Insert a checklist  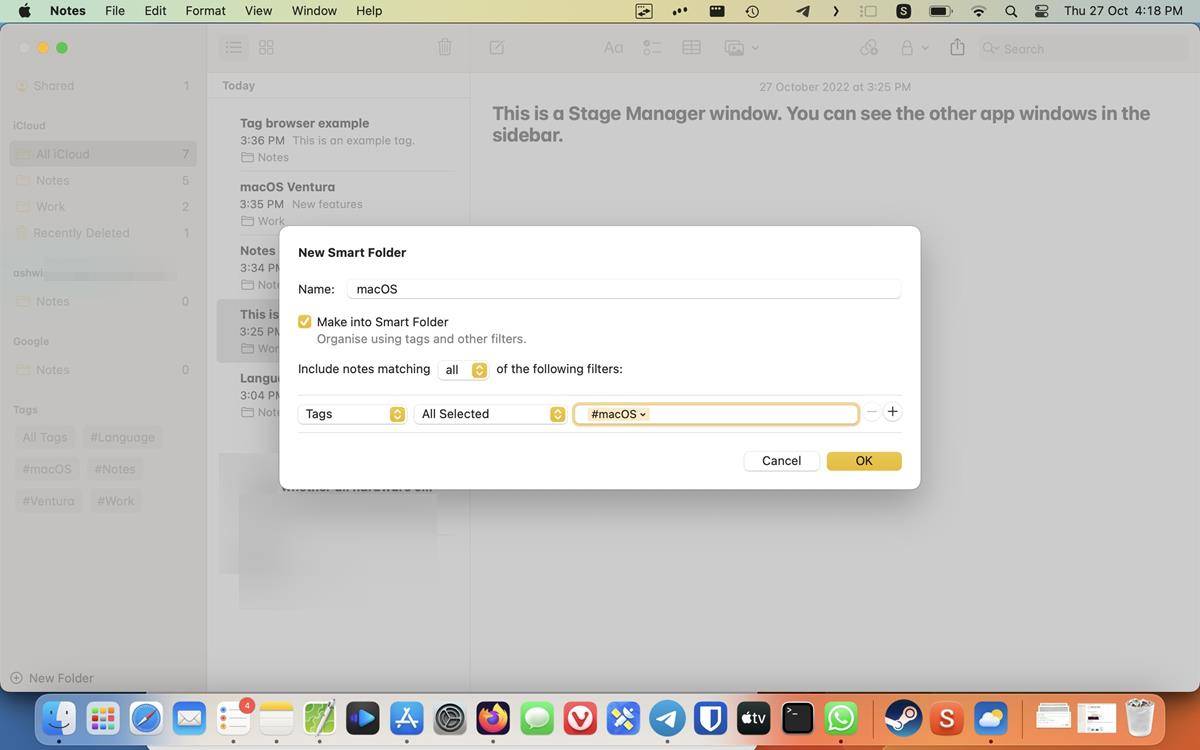[x=652, y=47]
